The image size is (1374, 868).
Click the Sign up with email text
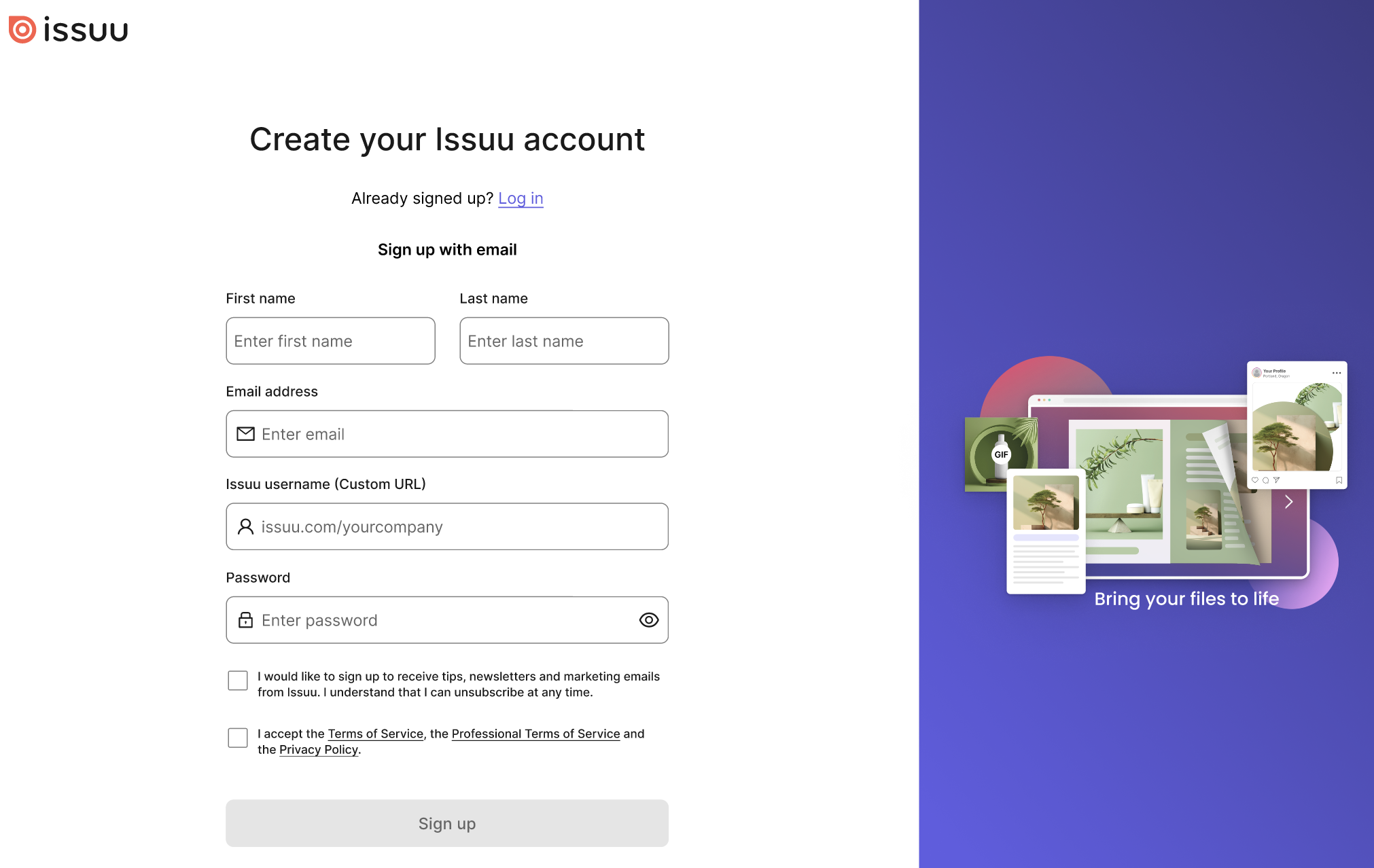point(447,250)
